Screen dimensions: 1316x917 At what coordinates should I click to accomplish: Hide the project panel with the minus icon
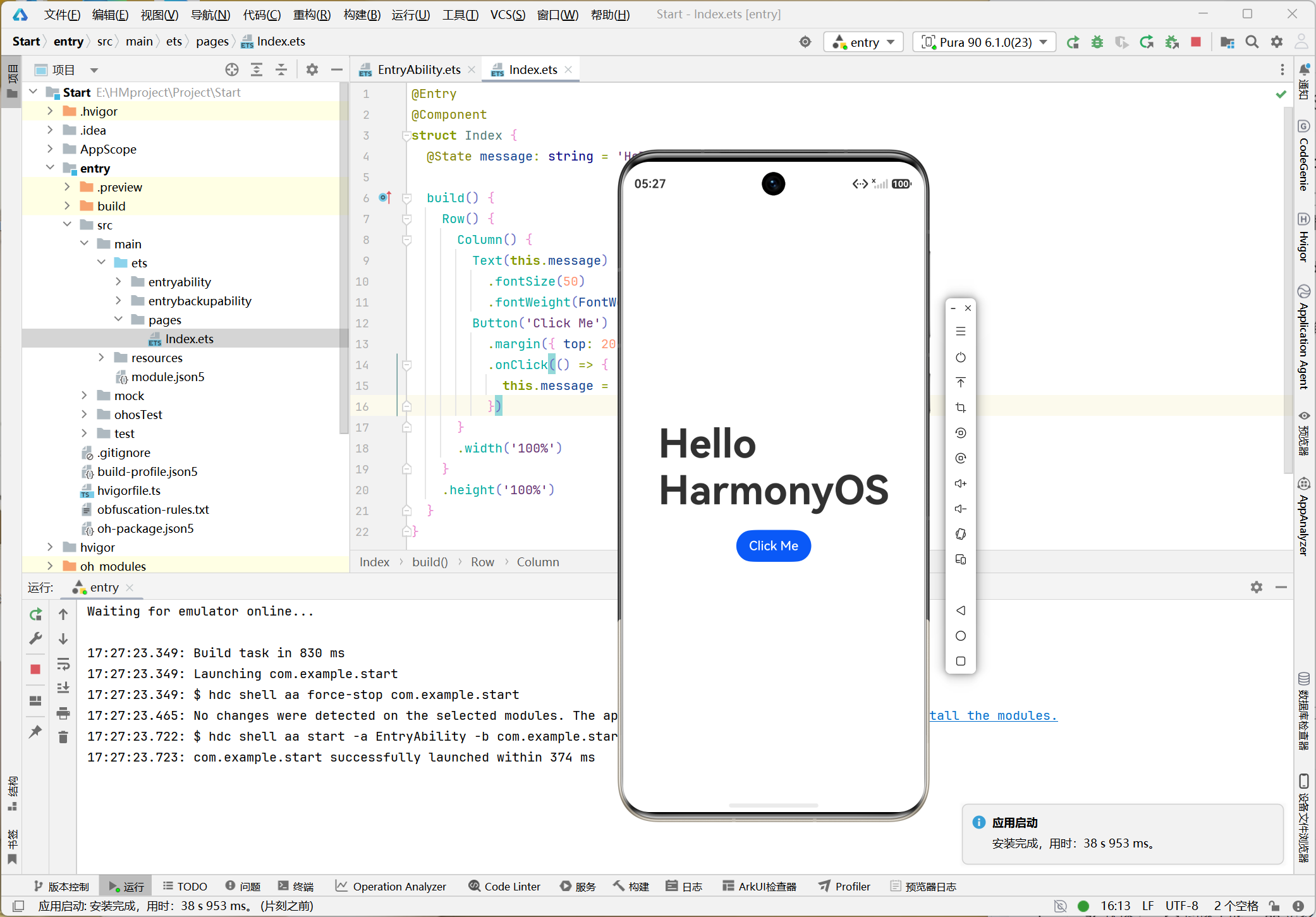337,70
